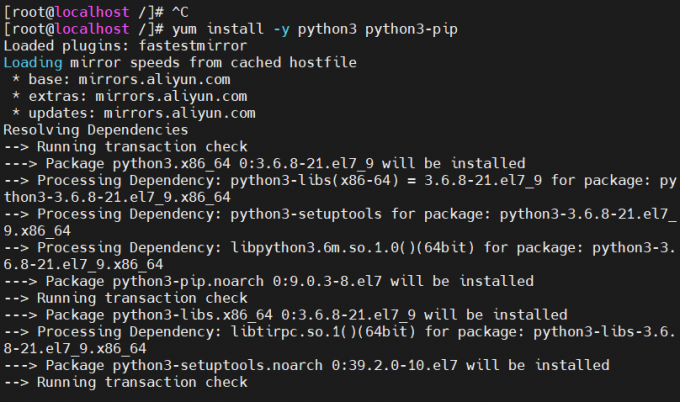Screen dimensions: 680x402
Task: Select the '* extras: mirrors.aliyun.com' line
Action: tap(129, 96)
